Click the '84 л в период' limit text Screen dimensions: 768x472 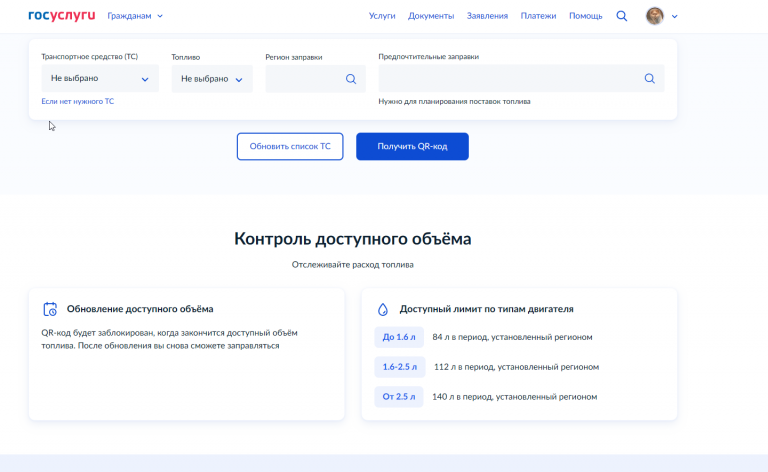click(x=512, y=337)
